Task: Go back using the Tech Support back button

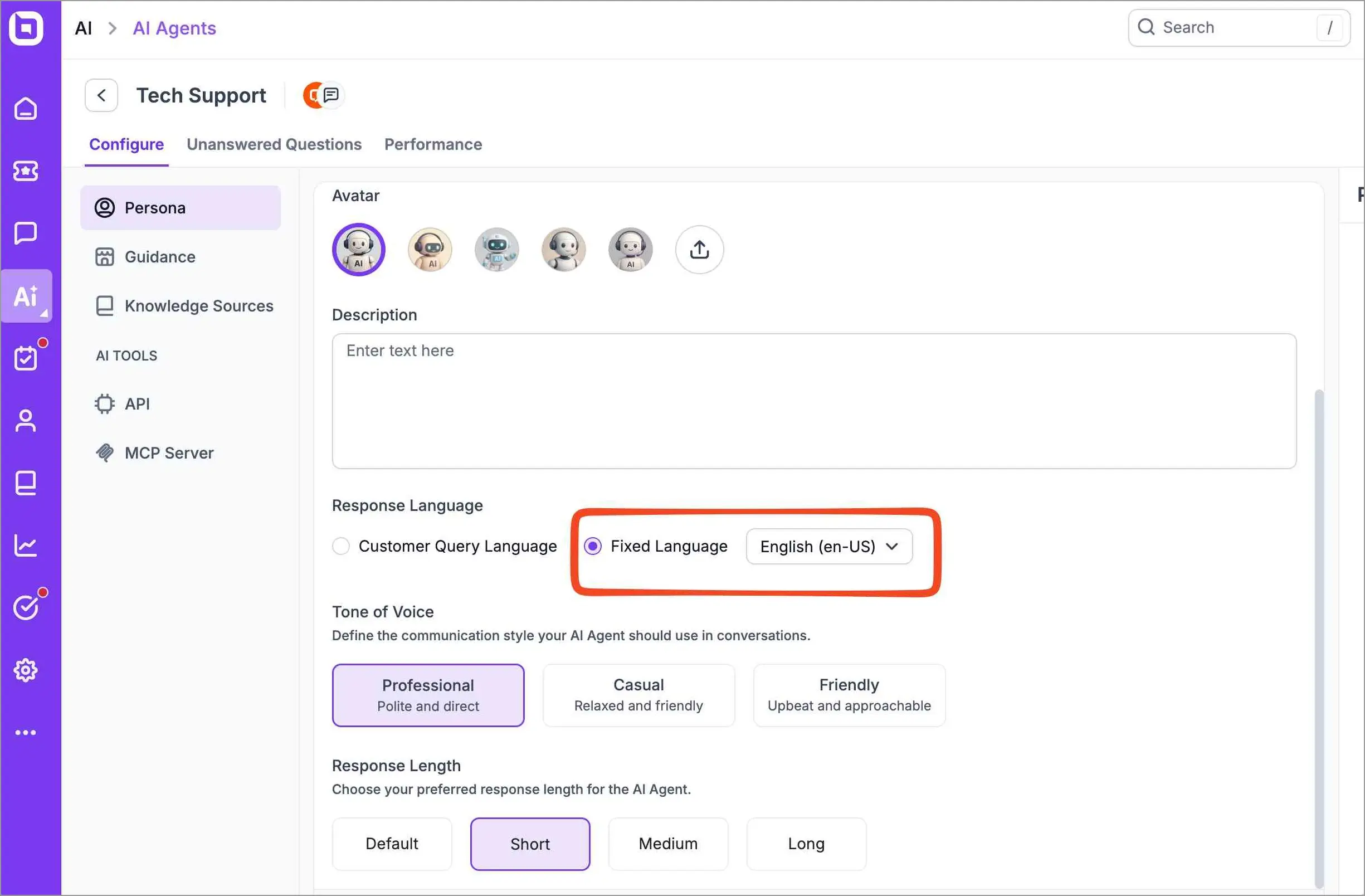Action: [x=101, y=95]
